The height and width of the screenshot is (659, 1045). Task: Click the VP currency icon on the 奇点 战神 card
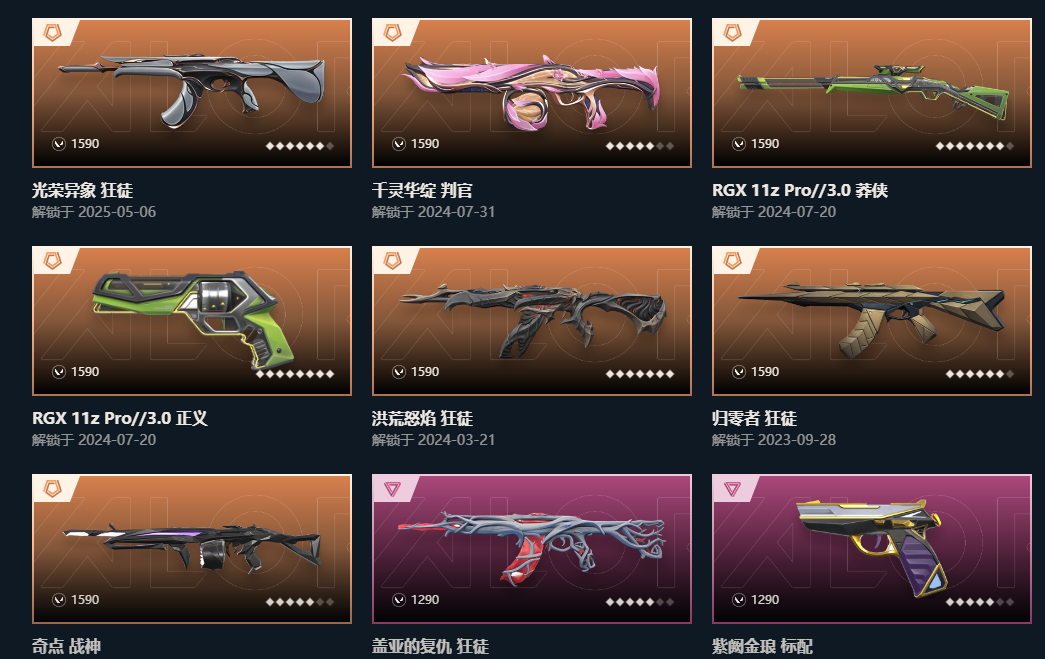coord(59,600)
